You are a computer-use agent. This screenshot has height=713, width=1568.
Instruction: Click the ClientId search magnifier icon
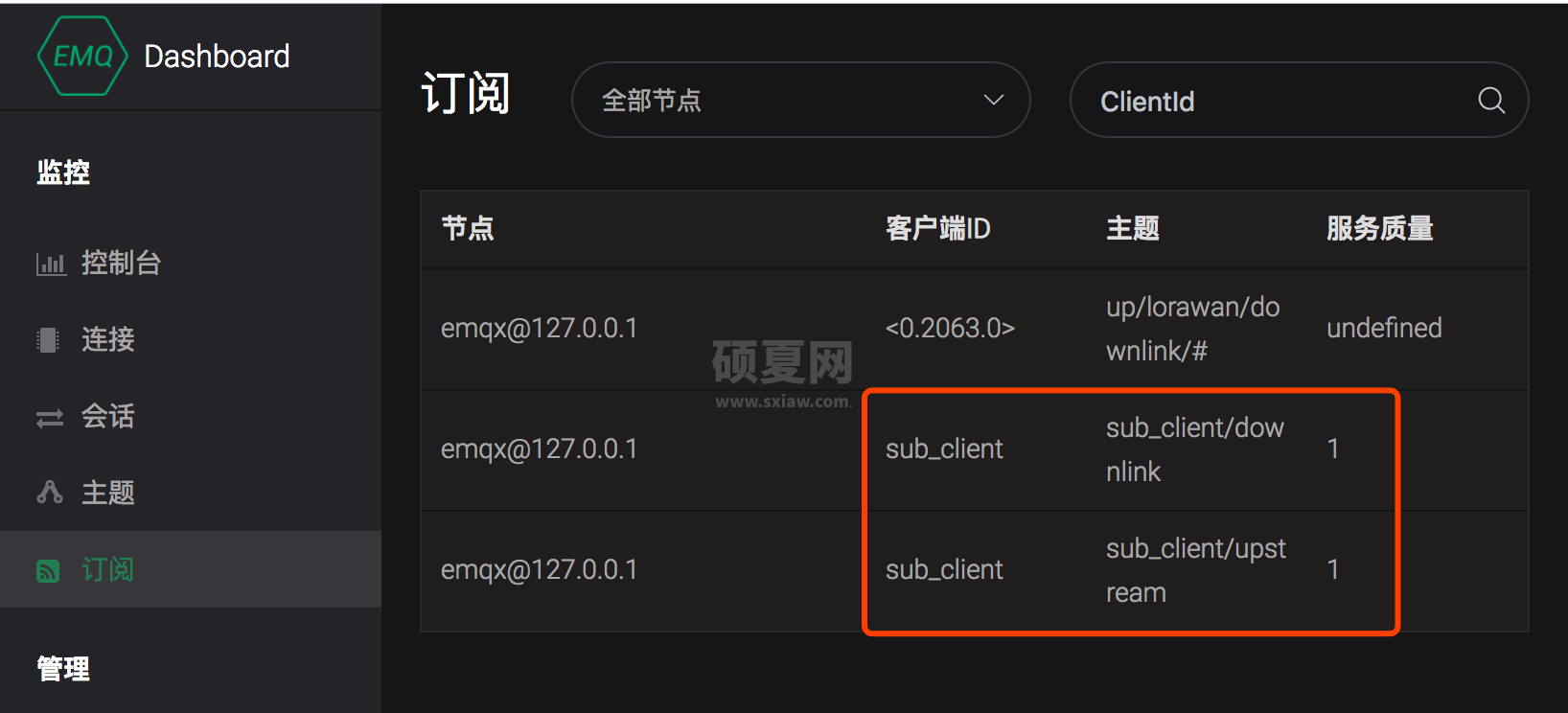pos(1491,100)
